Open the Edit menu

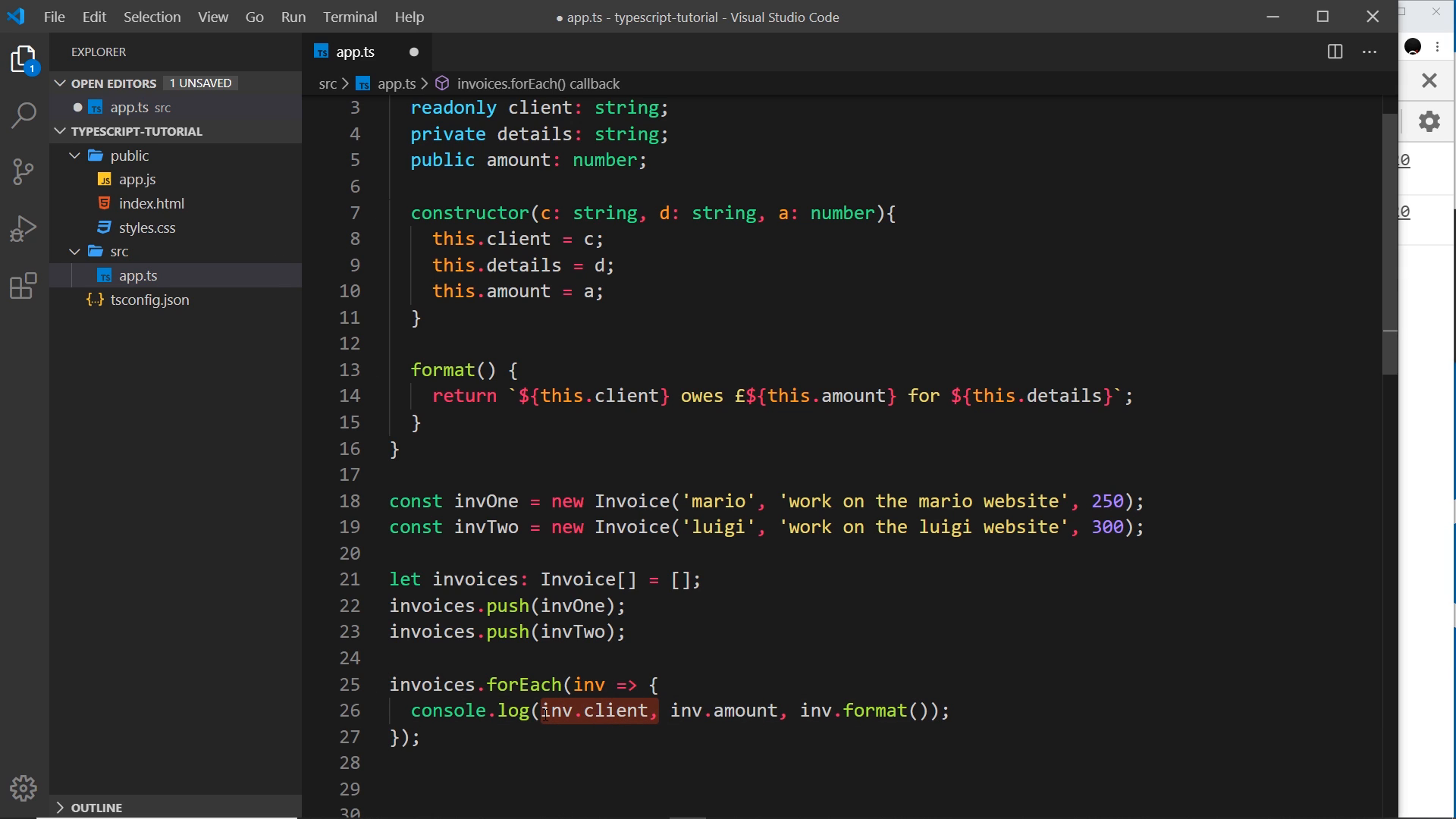pyautogui.click(x=94, y=17)
